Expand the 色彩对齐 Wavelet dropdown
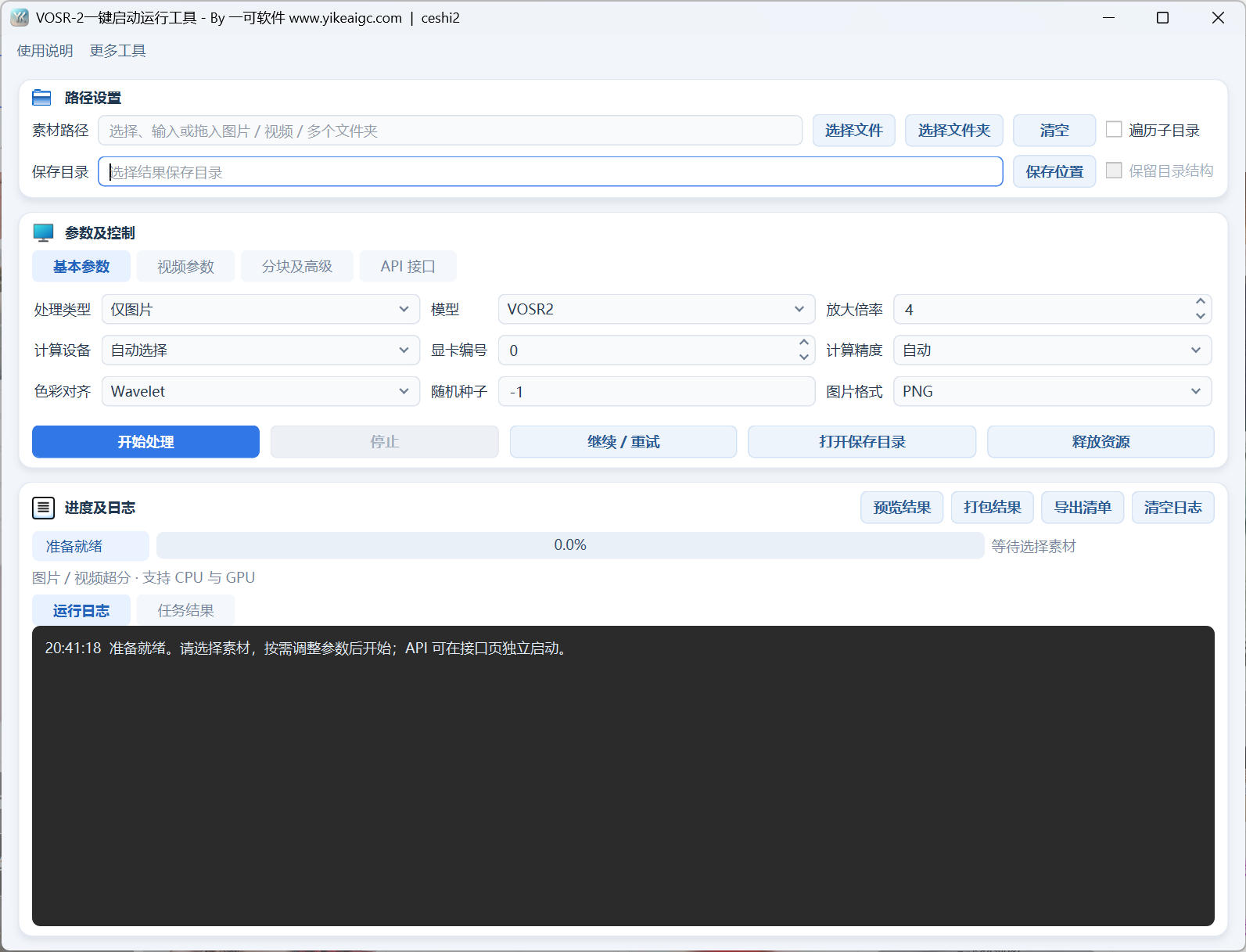1246x952 pixels. click(x=261, y=391)
